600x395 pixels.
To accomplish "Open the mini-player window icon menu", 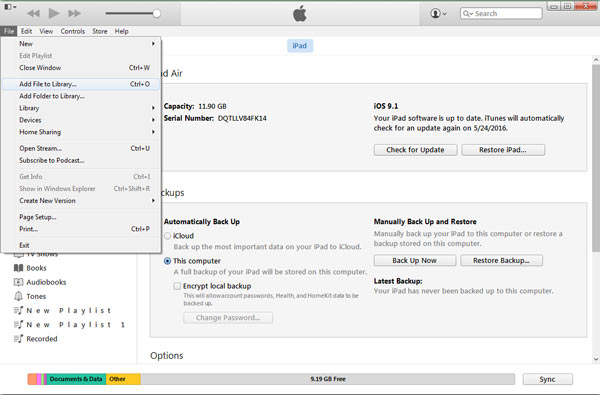I will 10,7.
